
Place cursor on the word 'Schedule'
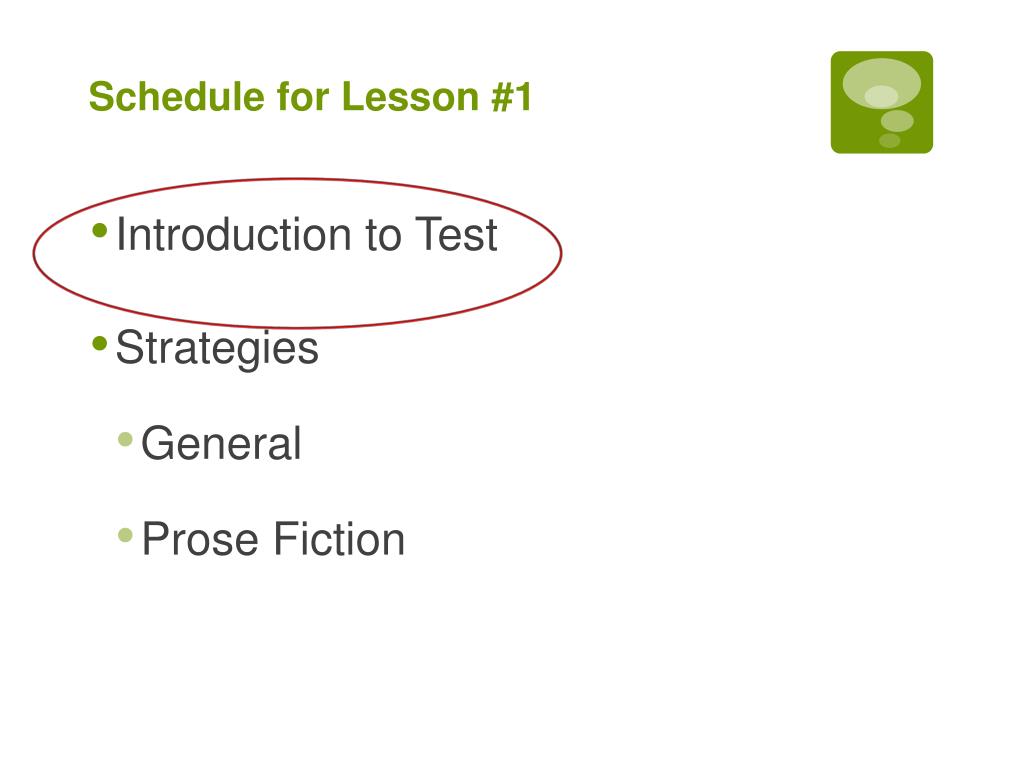click(x=177, y=97)
